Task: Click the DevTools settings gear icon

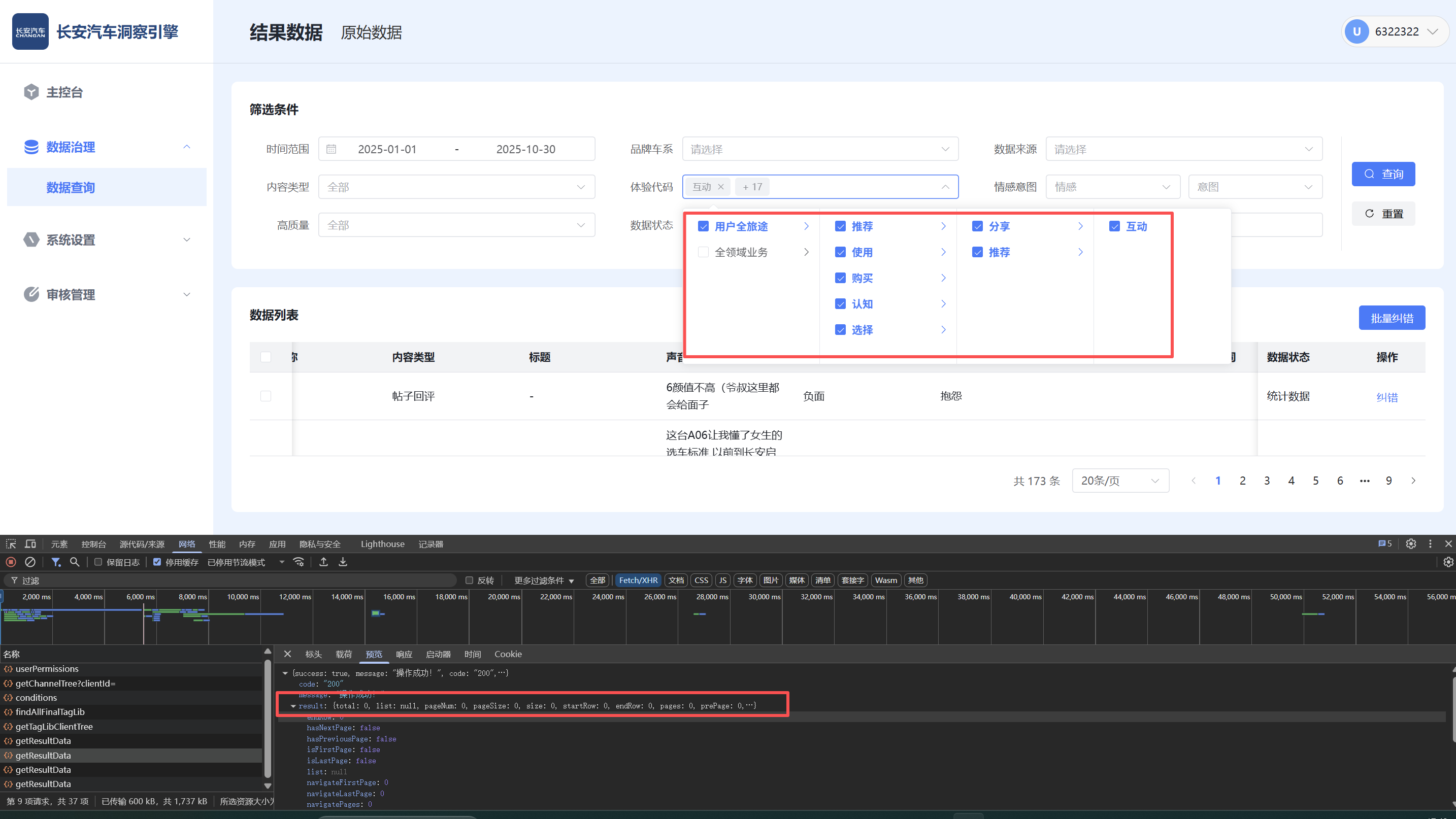Action: (1411, 544)
